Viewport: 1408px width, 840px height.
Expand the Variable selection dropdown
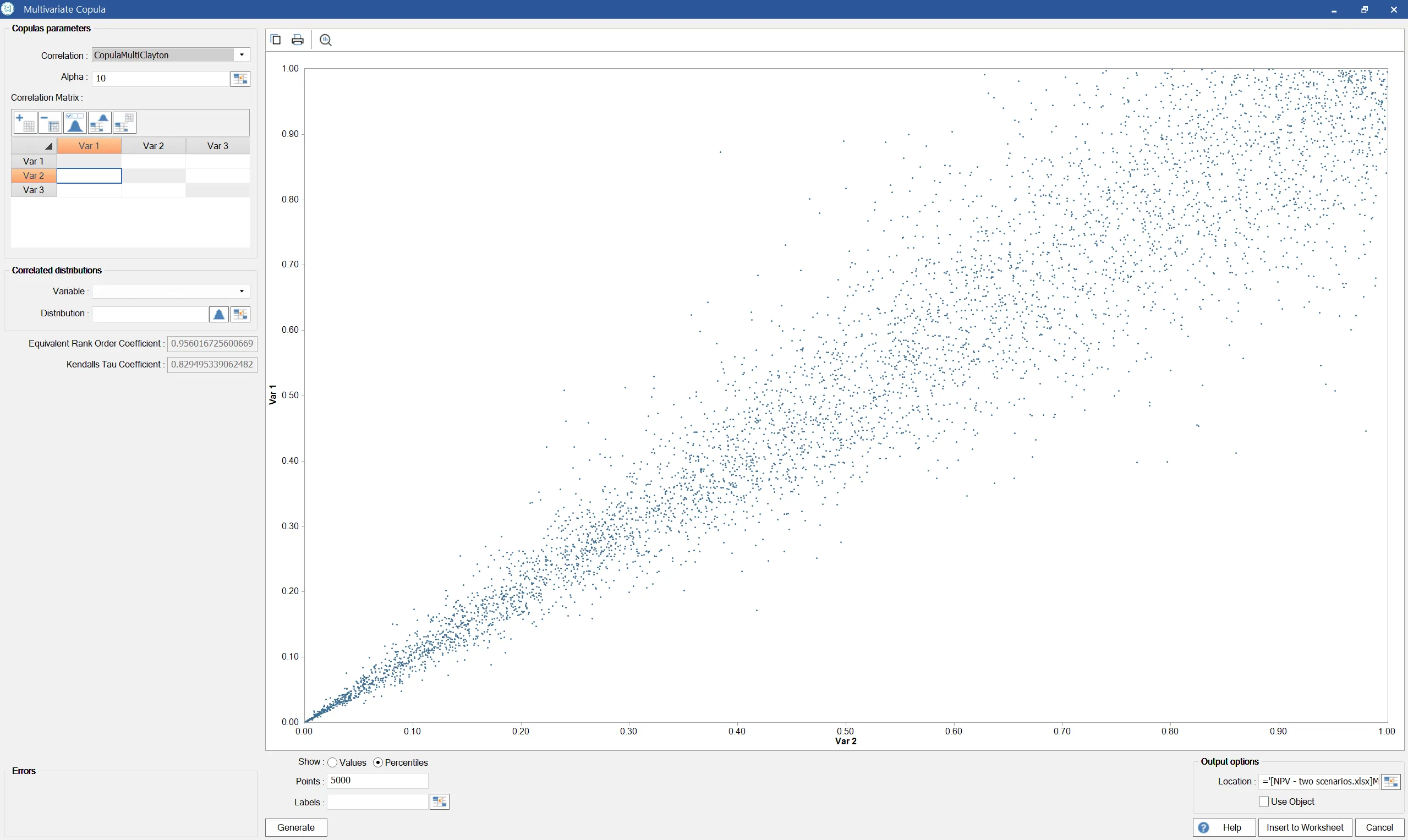click(x=242, y=291)
